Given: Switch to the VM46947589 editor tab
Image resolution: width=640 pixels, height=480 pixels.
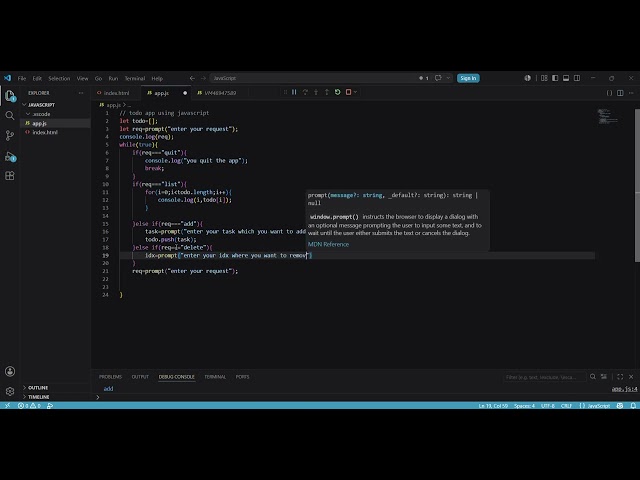Looking at the screenshot, I should pyautogui.click(x=220, y=93).
